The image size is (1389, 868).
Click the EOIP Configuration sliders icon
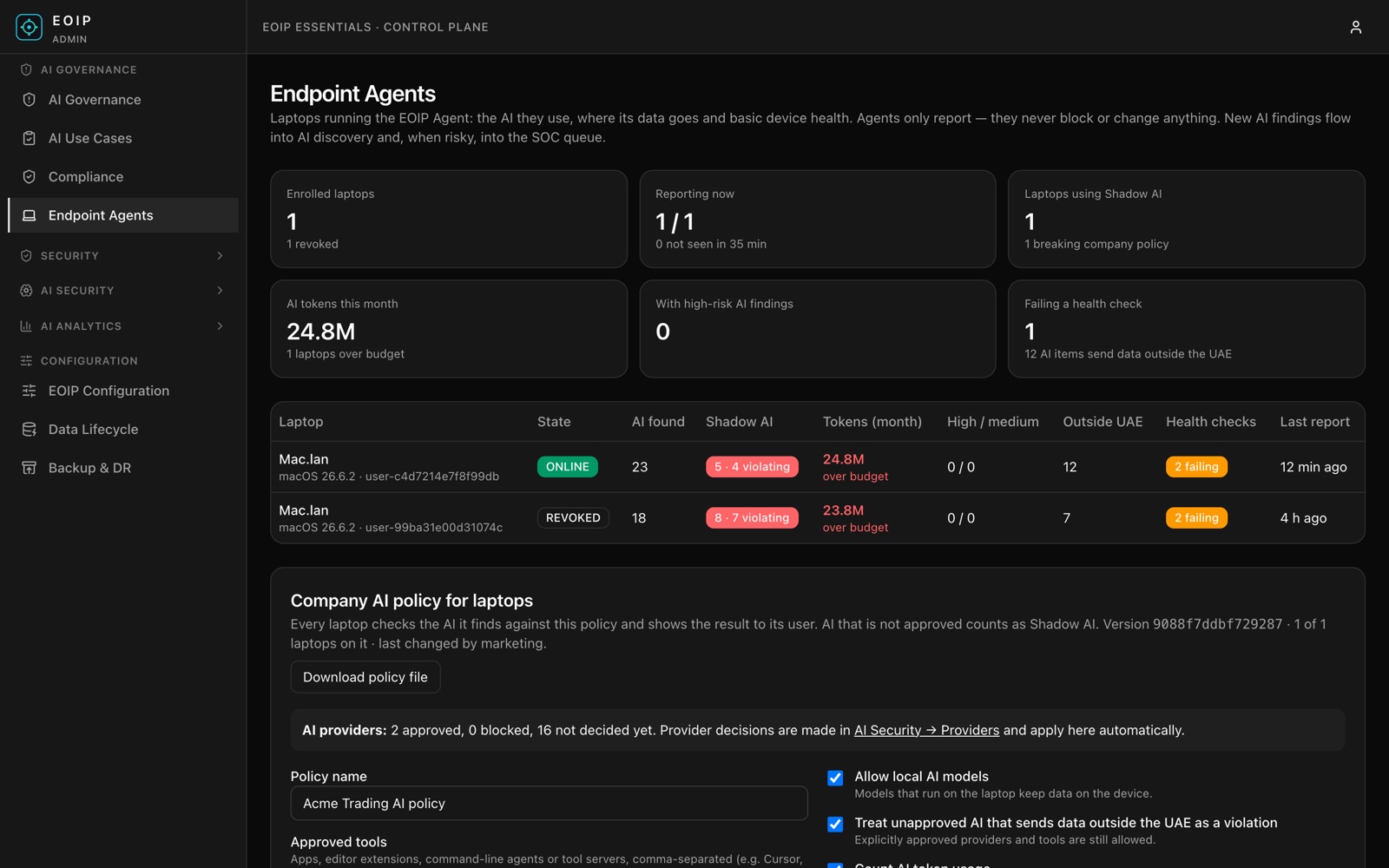29,391
